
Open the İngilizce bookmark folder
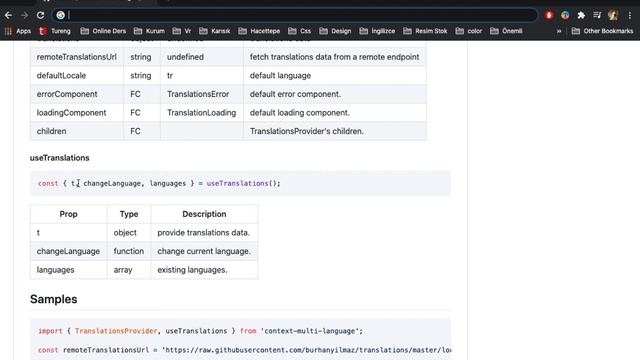[377, 31]
